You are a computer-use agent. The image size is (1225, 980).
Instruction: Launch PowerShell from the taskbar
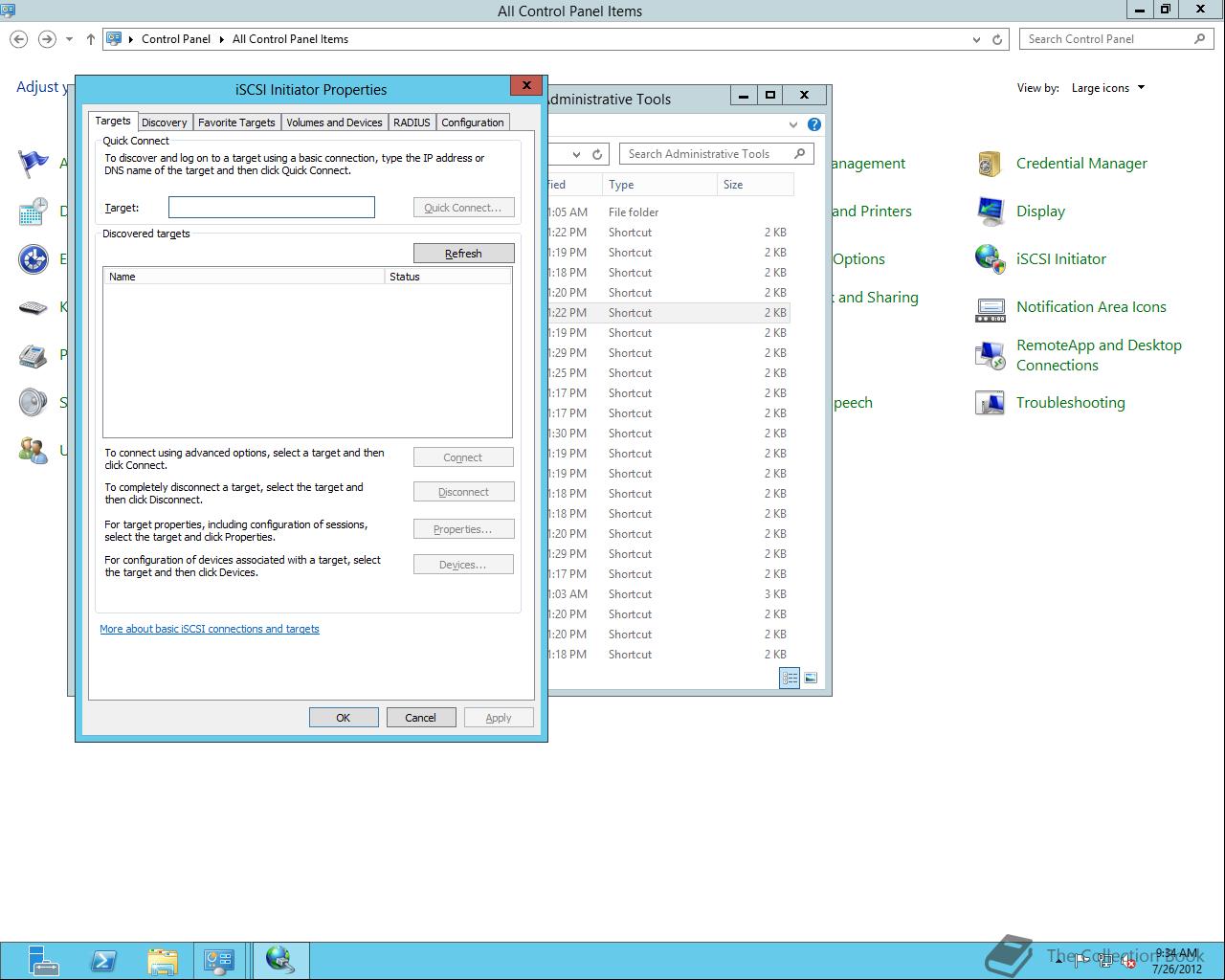click(x=103, y=960)
